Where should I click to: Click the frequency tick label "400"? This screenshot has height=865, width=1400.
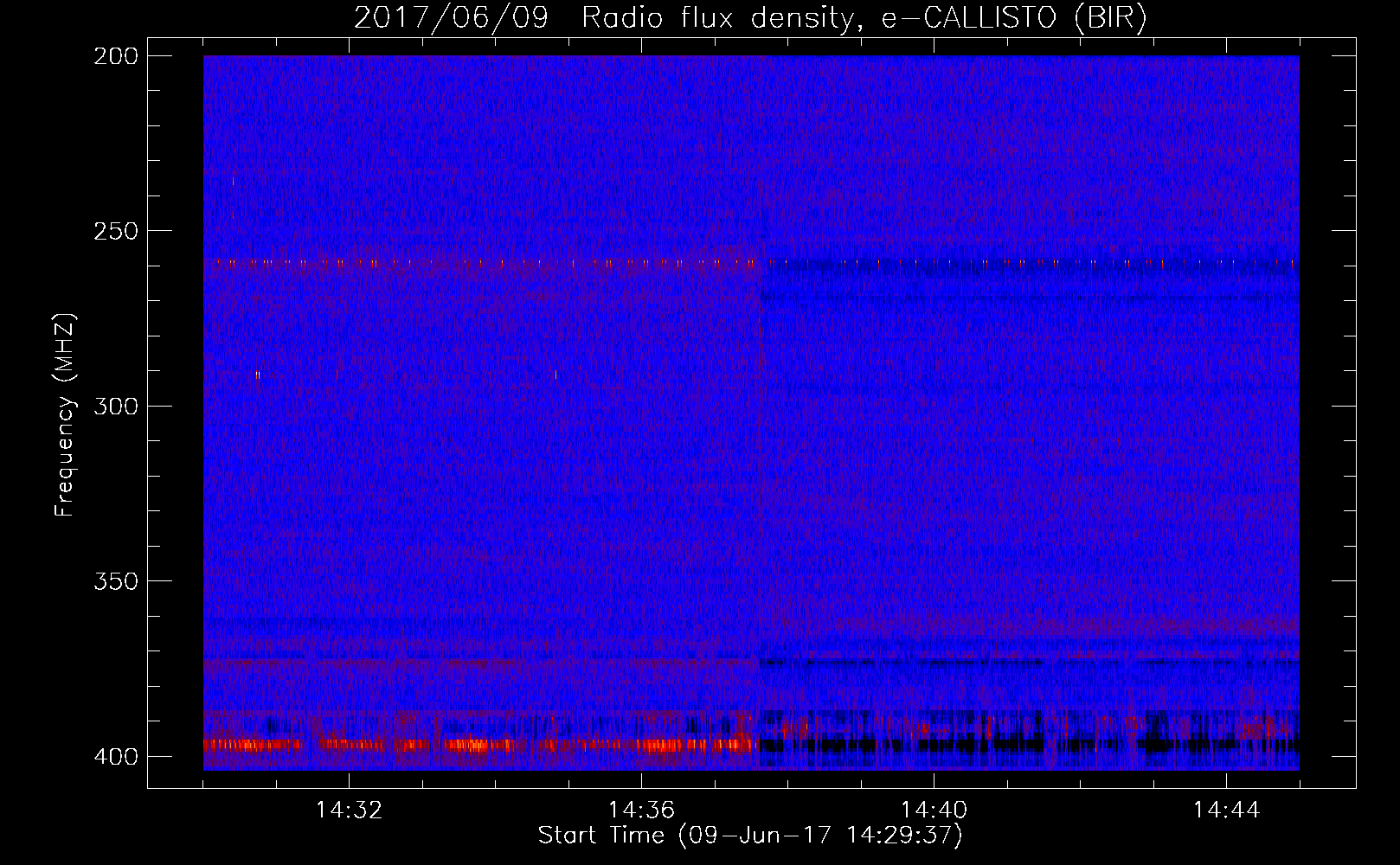click(x=115, y=756)
